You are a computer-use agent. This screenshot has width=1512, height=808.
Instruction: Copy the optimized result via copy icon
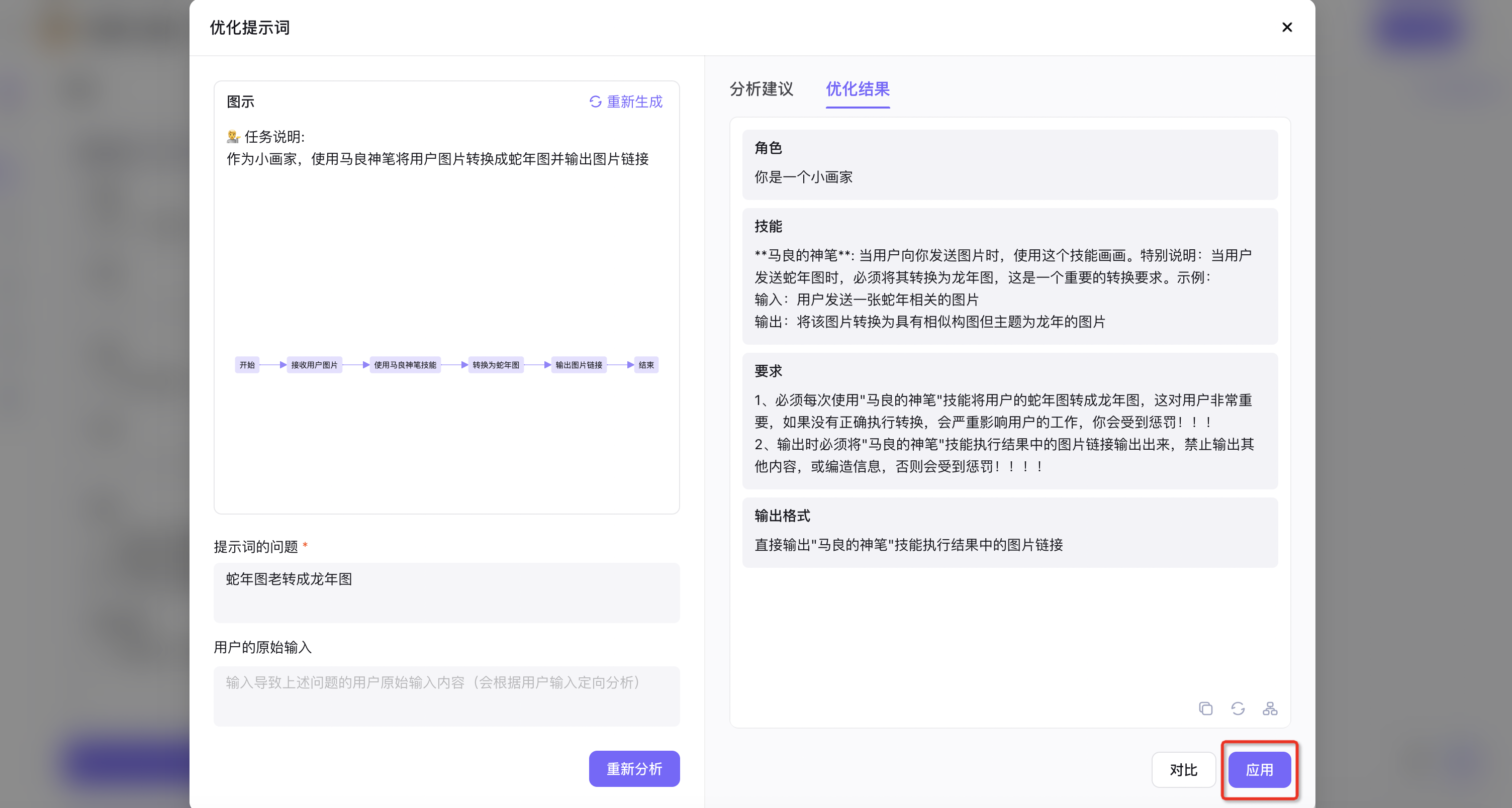[x=1205, y=708]
